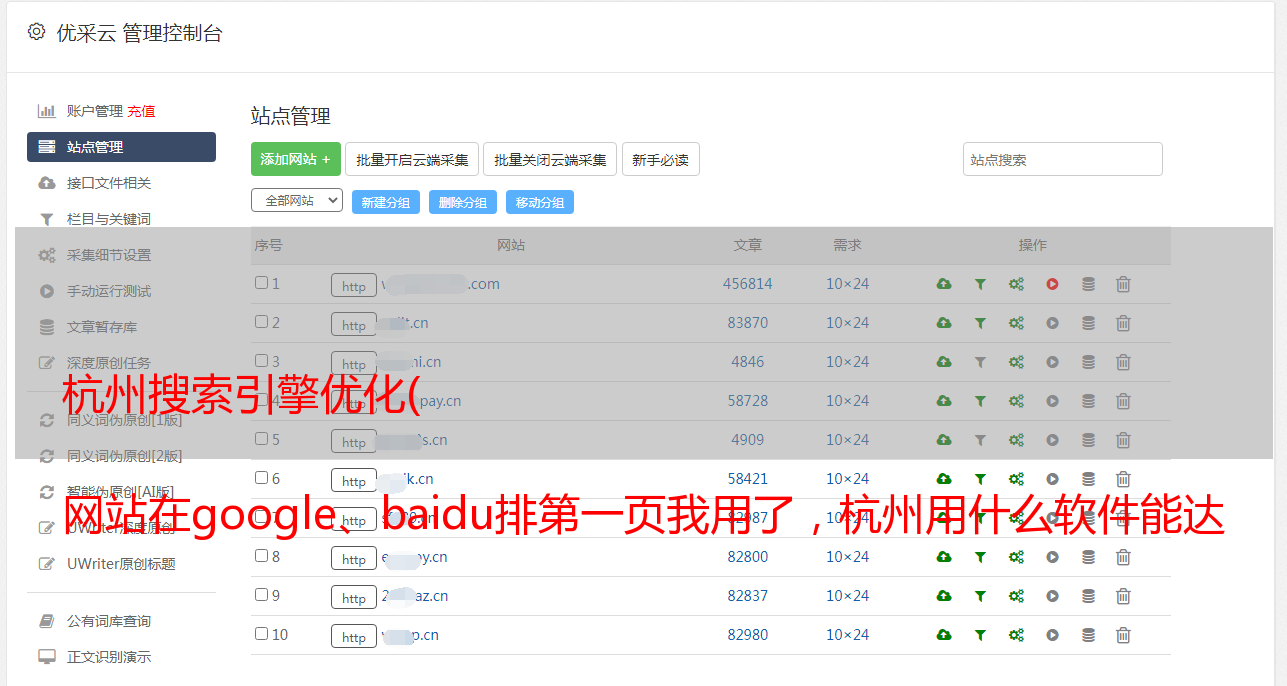Tick the checkbox for site 5

point(261,439)
